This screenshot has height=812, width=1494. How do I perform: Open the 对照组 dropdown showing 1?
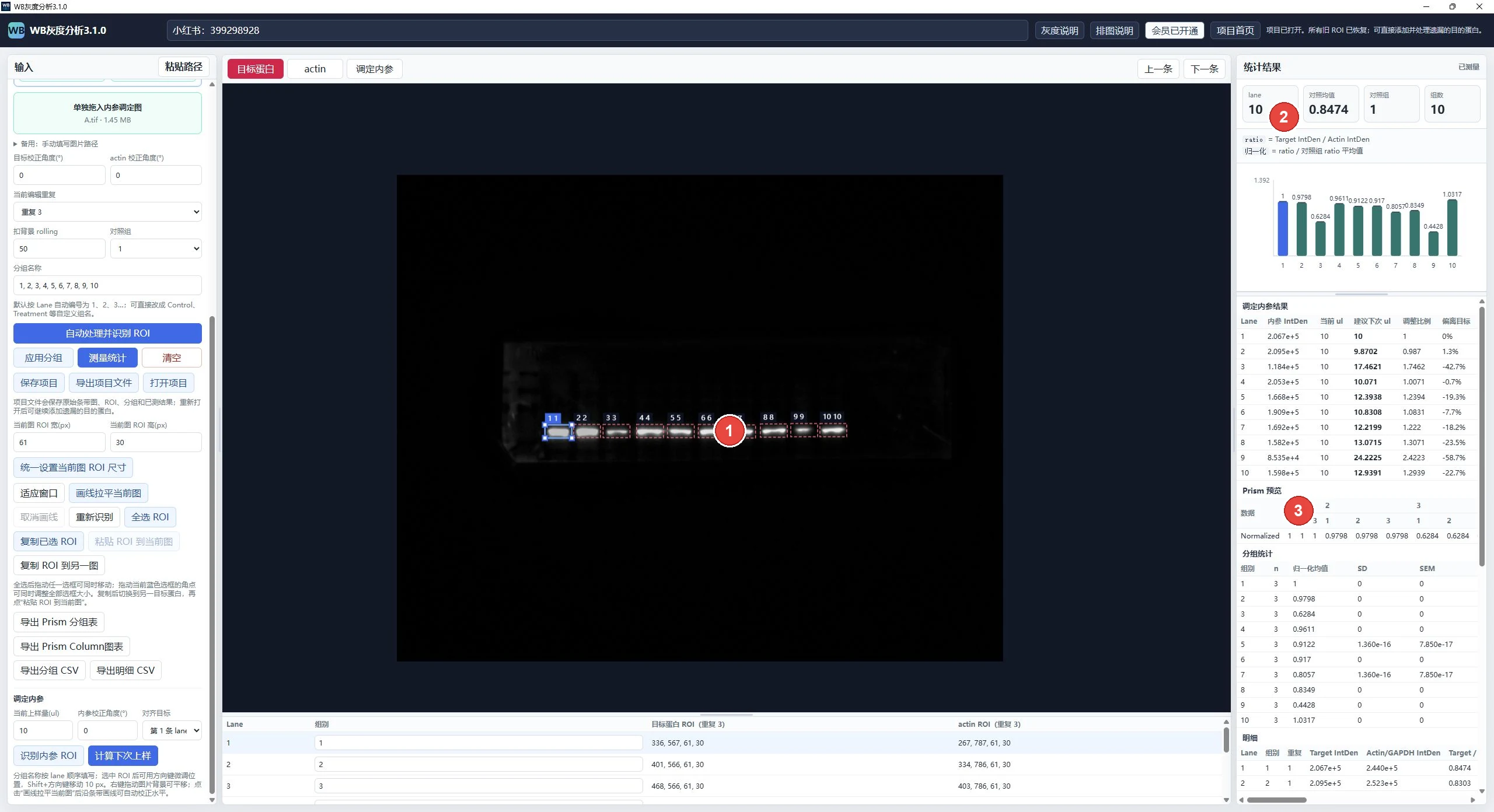pos(156,249)
